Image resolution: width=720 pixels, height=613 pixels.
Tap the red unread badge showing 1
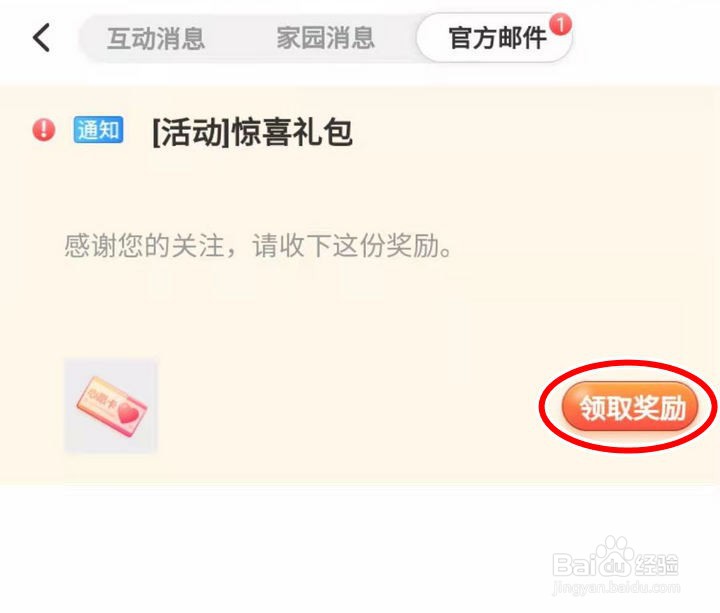point(561,24)
